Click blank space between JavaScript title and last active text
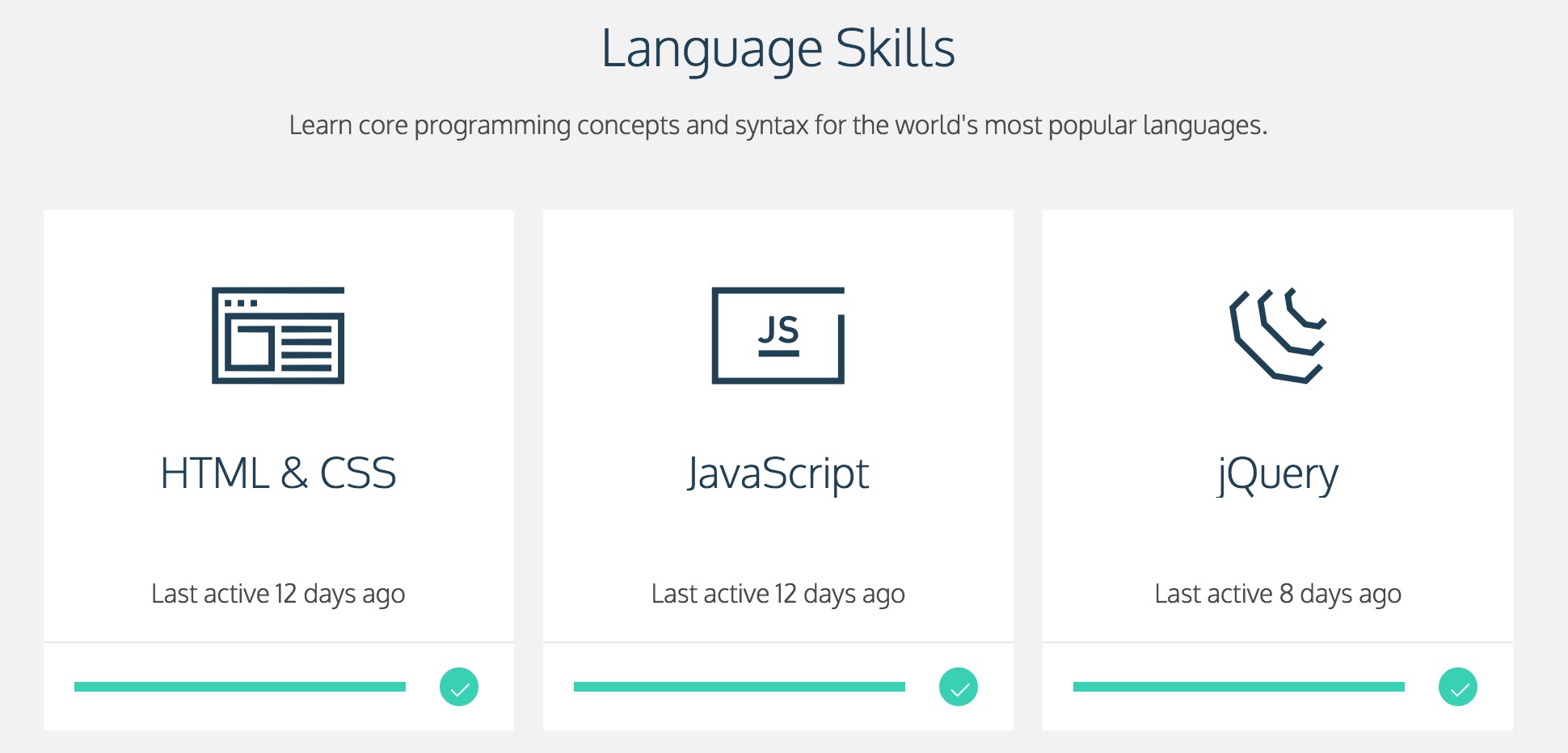 click(x=778, y=537)
